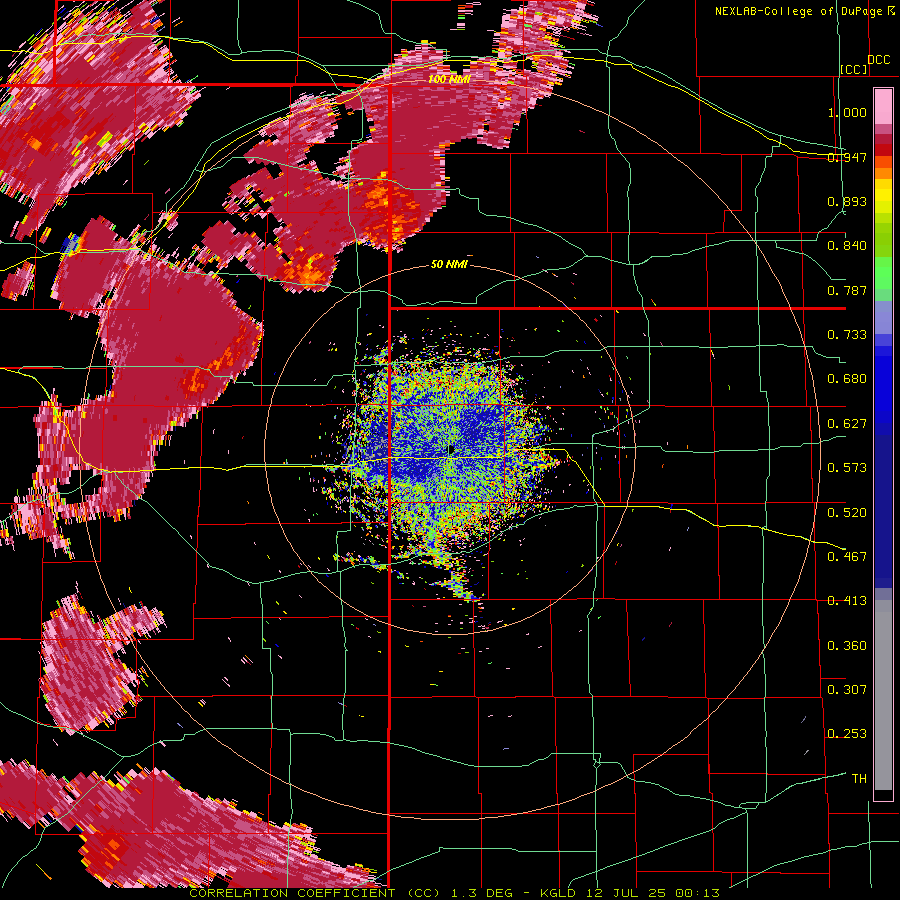Screen dimensions: 900x900
Task: Click the 0.733 scale value
Action: click(847, 335)
